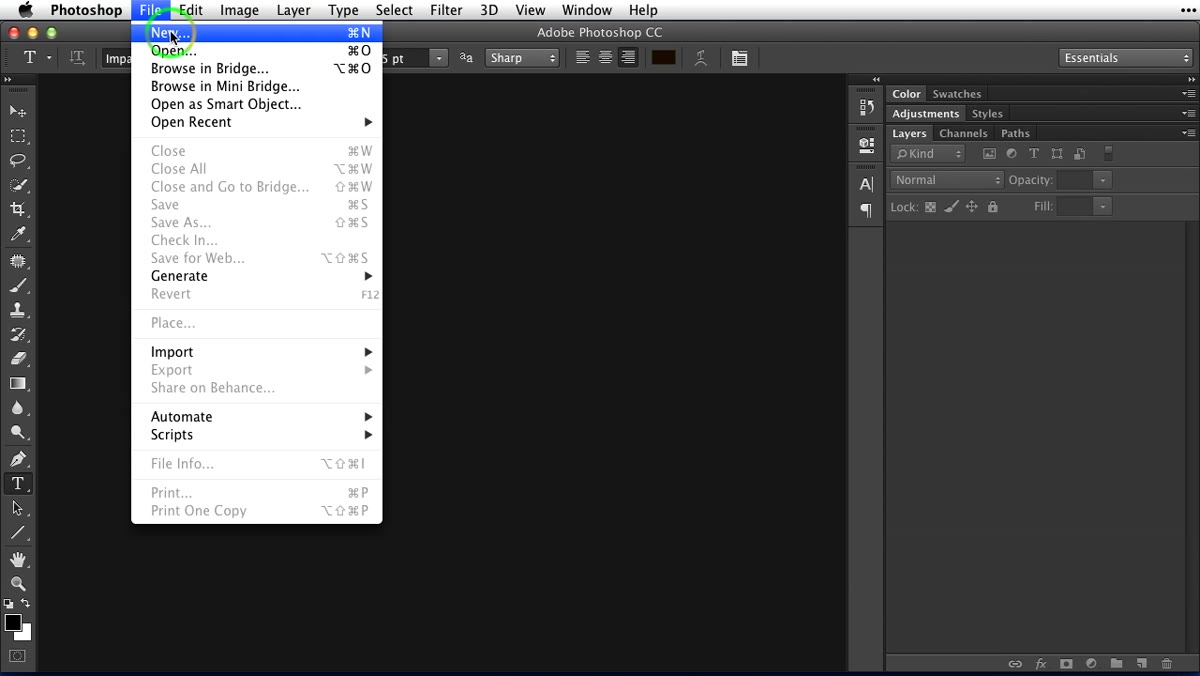Delete layer with trash icon

(x=1167, y=664)
